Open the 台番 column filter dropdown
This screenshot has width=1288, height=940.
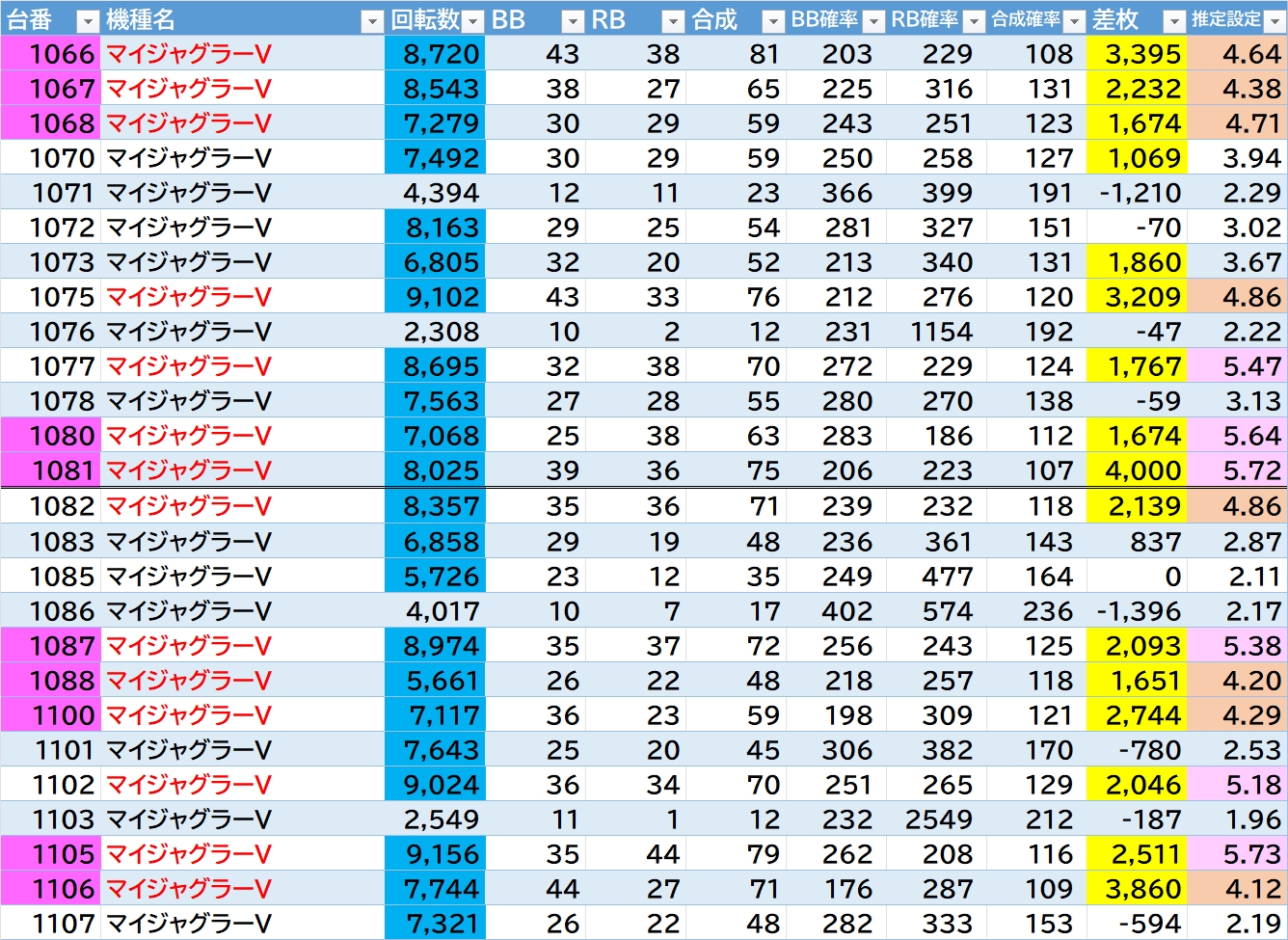pyautogui.click(x=87, y=21)
